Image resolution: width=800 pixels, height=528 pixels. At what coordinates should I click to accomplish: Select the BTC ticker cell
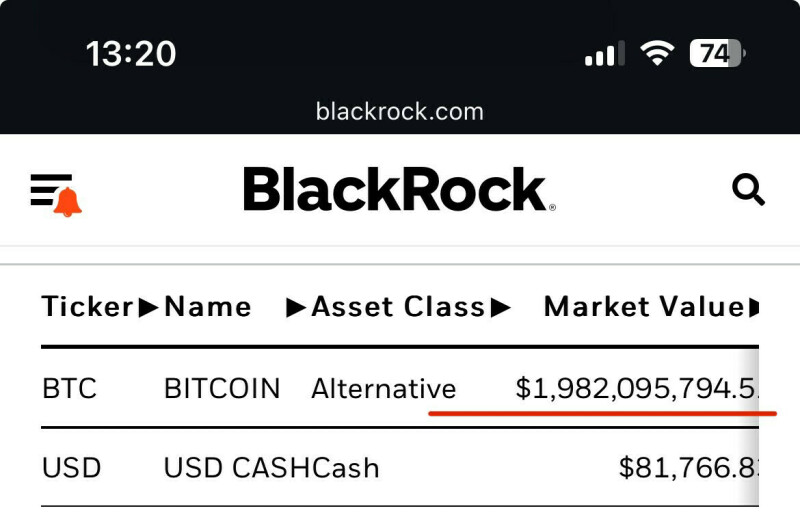click(x=69, y=388)
